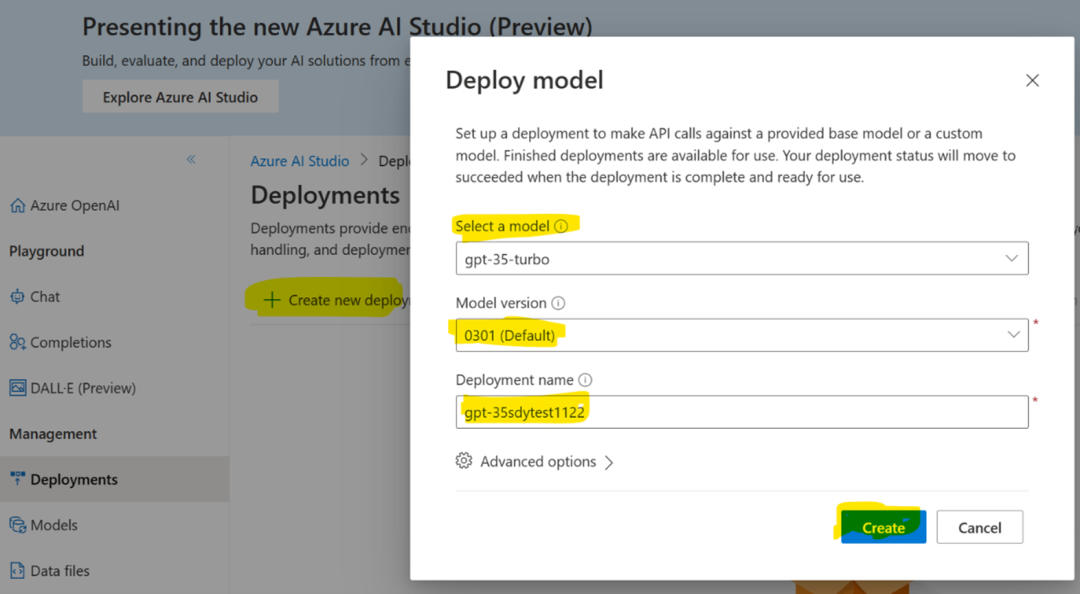The width and height of the screenshot is (1080, 594).
Task: Collapse the sidebar with the chevron arrow
Action: [191, 159]
